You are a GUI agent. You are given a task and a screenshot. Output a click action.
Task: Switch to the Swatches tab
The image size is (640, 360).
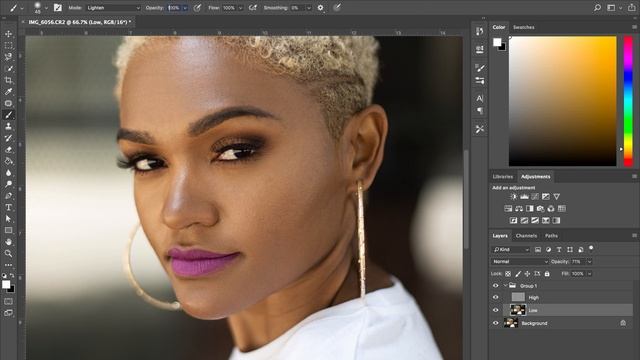[x=524, y=27]
